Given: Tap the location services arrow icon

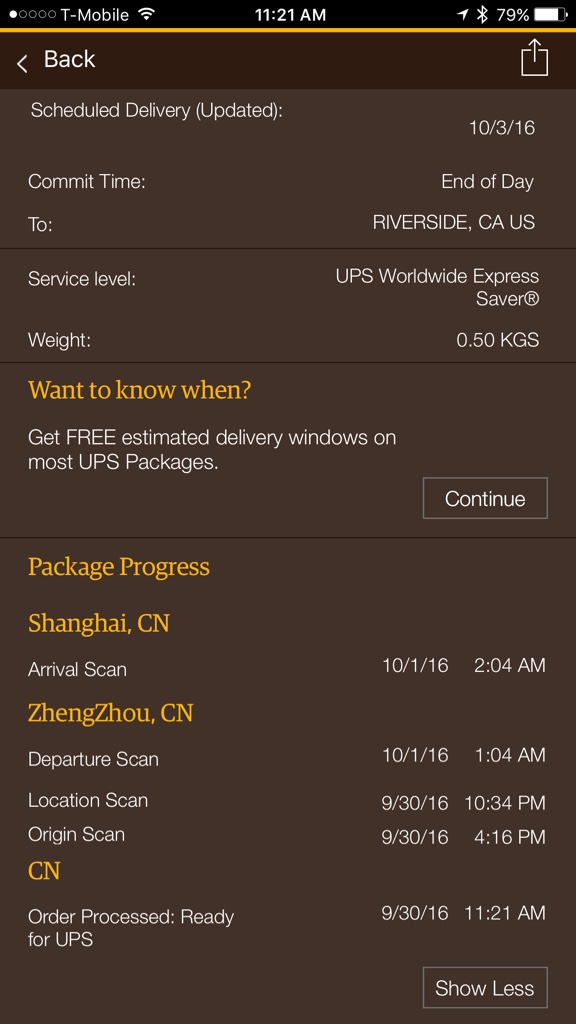Looking at the screenshot, I should tap(462, 14).
